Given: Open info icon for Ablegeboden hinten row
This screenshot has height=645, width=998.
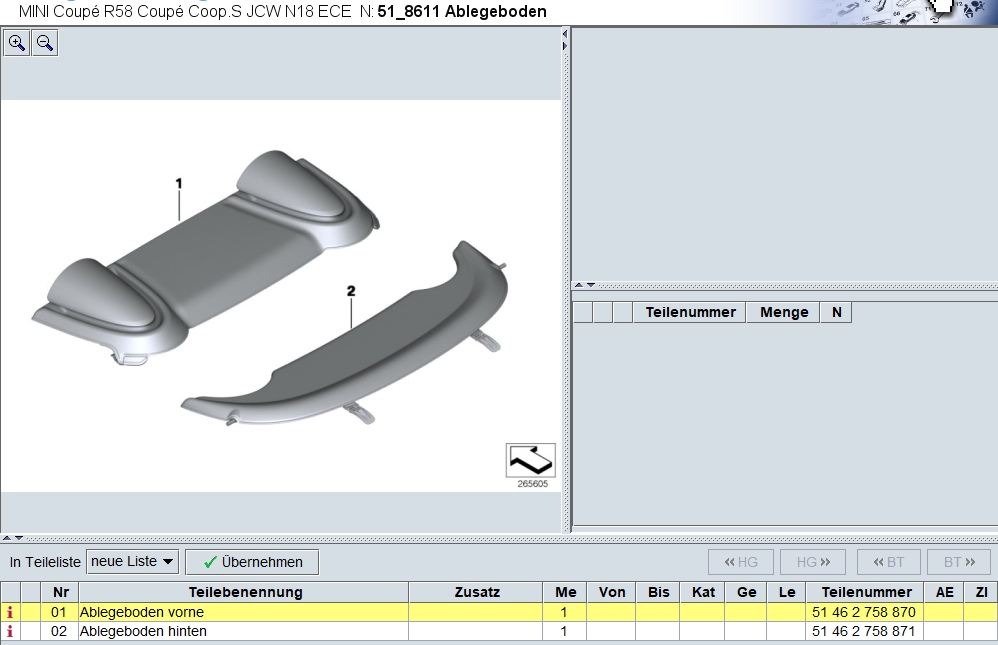Looking at the screenshot, I should point(10,632).
